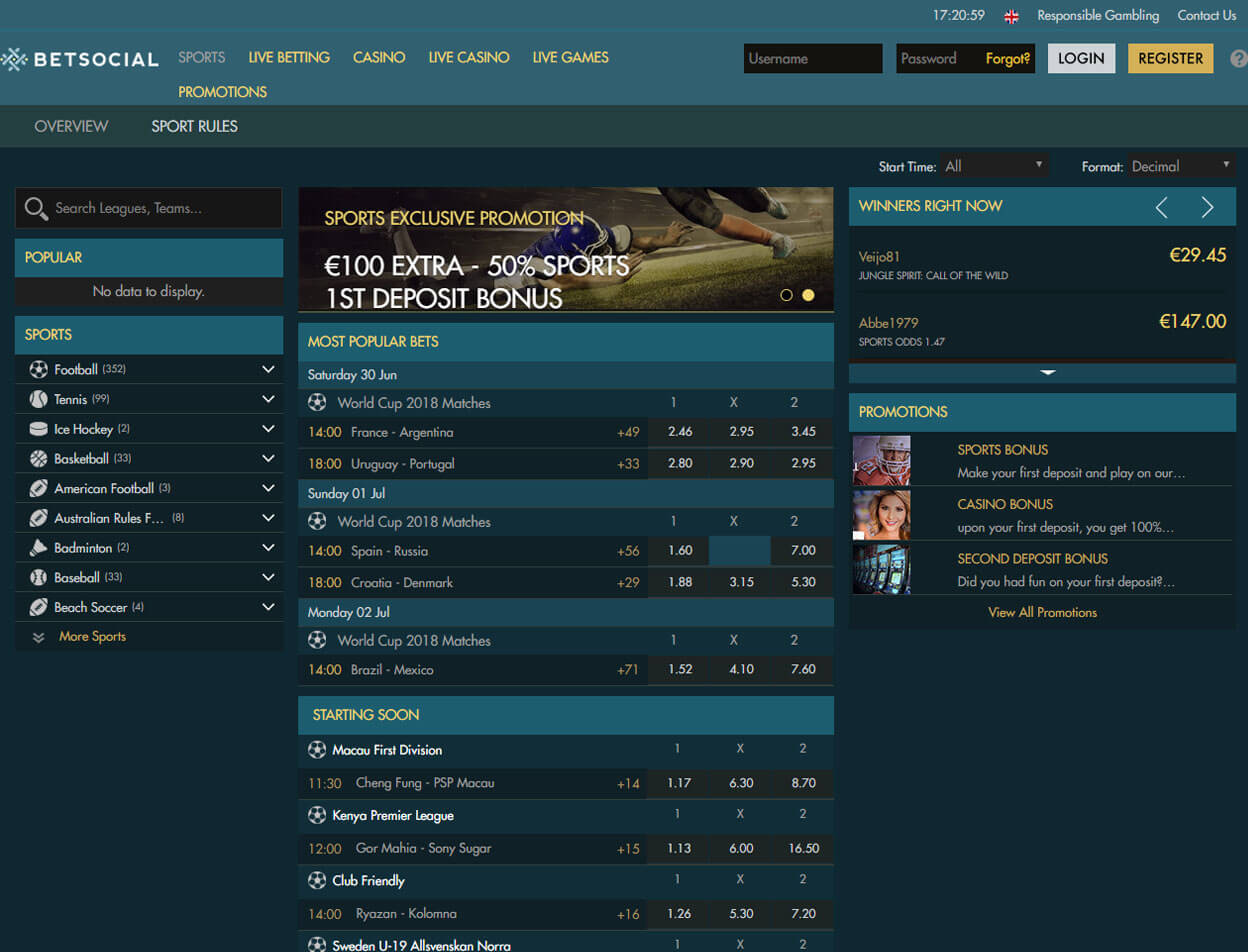Open the odds Format dropdown
The height and width of the screenshot is (952, 1248).
[1182, 166]
